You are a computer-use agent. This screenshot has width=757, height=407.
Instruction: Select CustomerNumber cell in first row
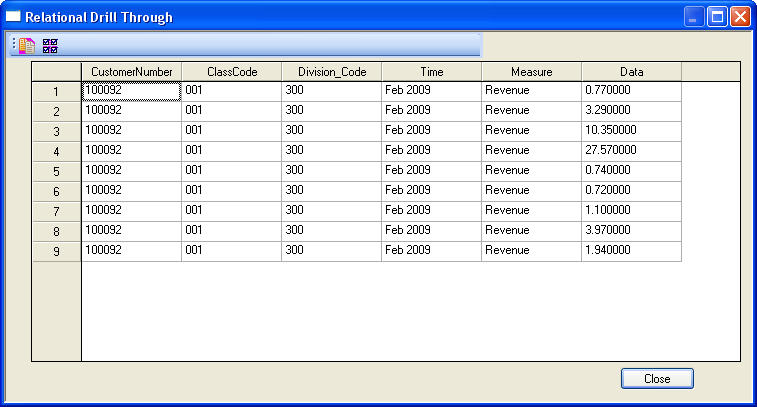131,90
